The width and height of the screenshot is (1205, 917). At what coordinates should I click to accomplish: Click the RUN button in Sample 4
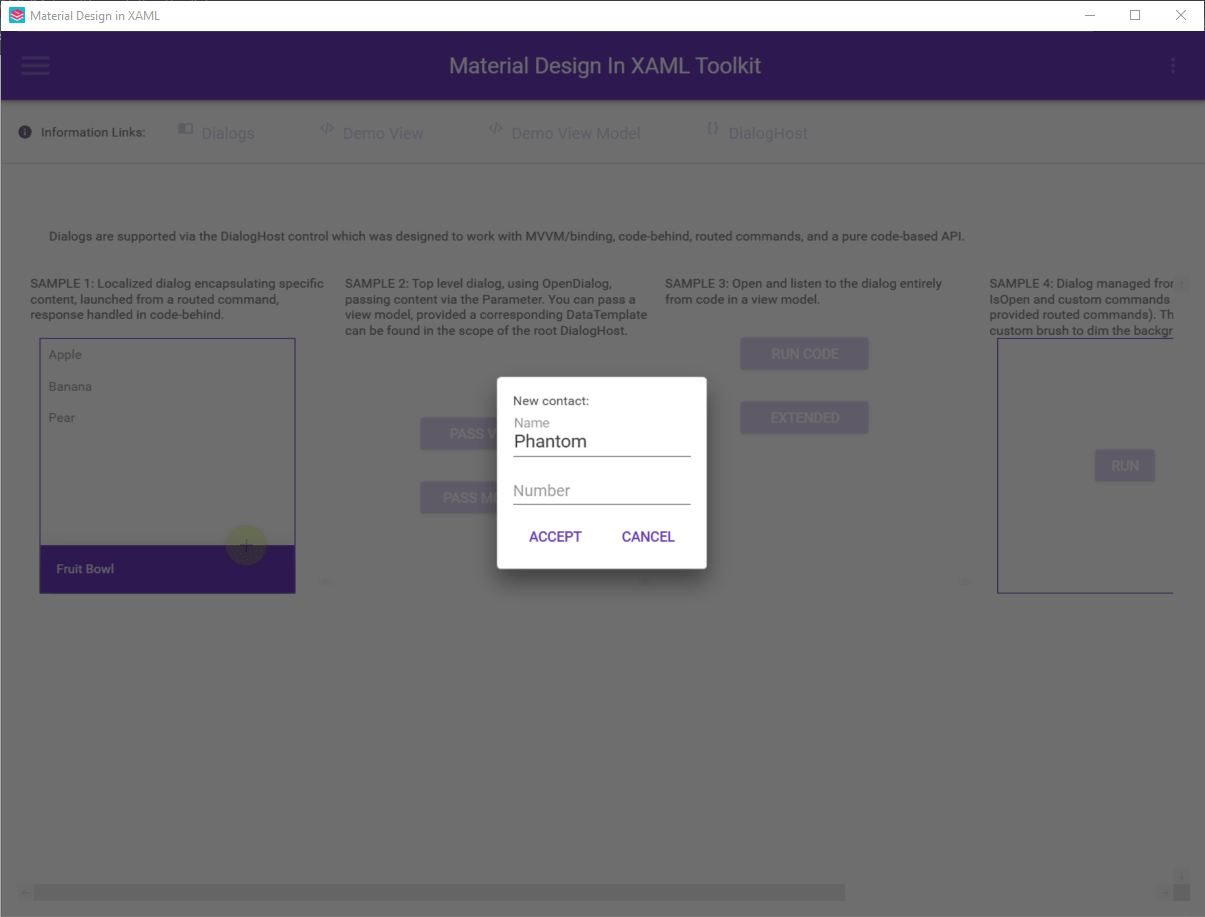tap(1125, 466)
